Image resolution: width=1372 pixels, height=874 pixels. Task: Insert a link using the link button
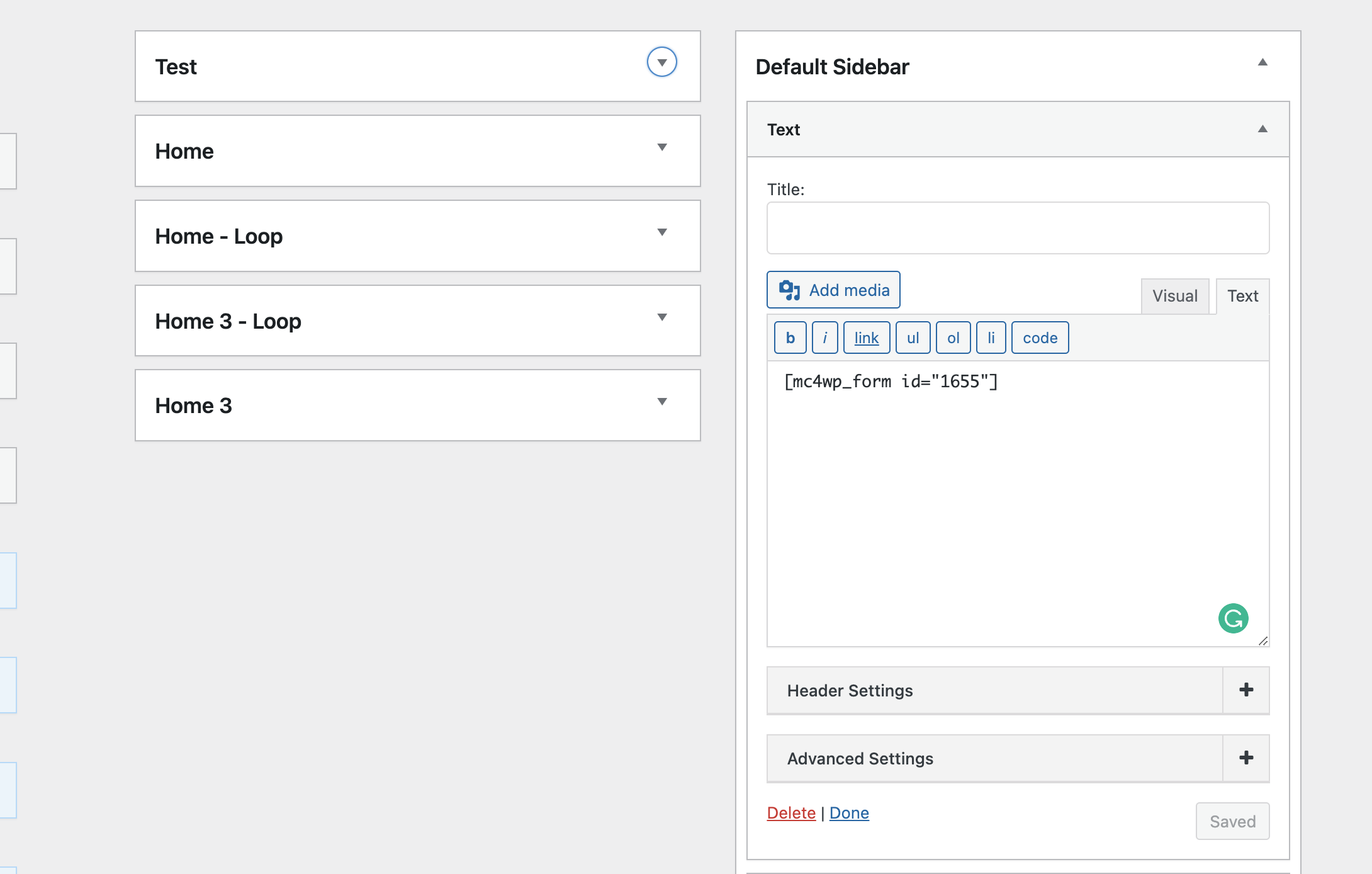[x=867, y=338]
